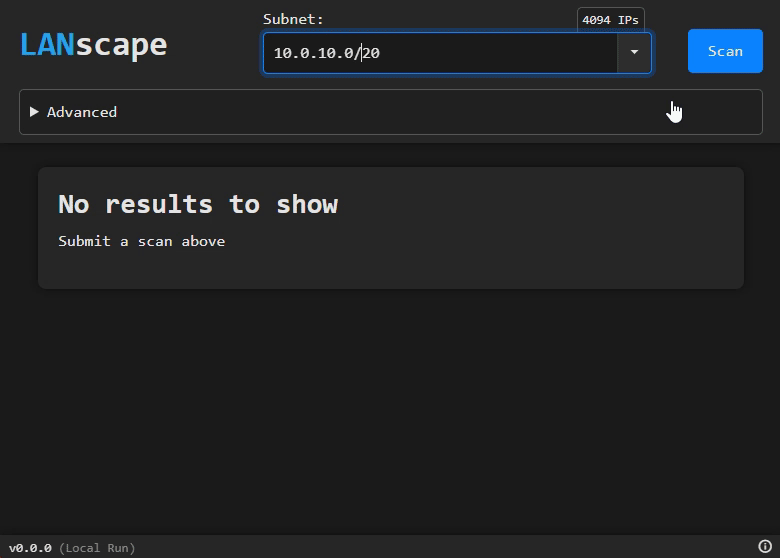
Task: Open the info icon in footer
Action: tap(765, 547)
